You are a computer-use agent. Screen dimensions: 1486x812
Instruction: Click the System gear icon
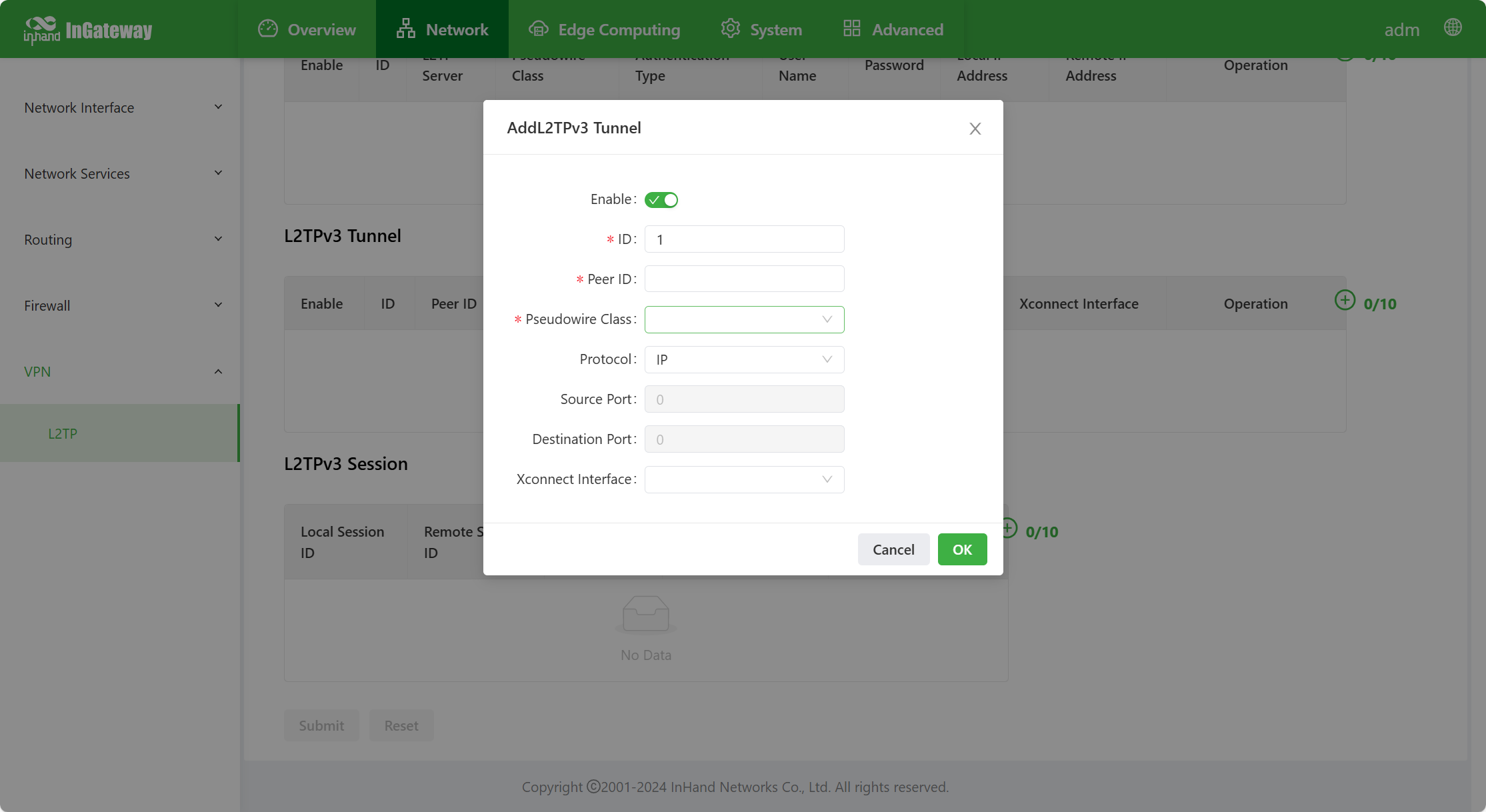pos(731,29)
